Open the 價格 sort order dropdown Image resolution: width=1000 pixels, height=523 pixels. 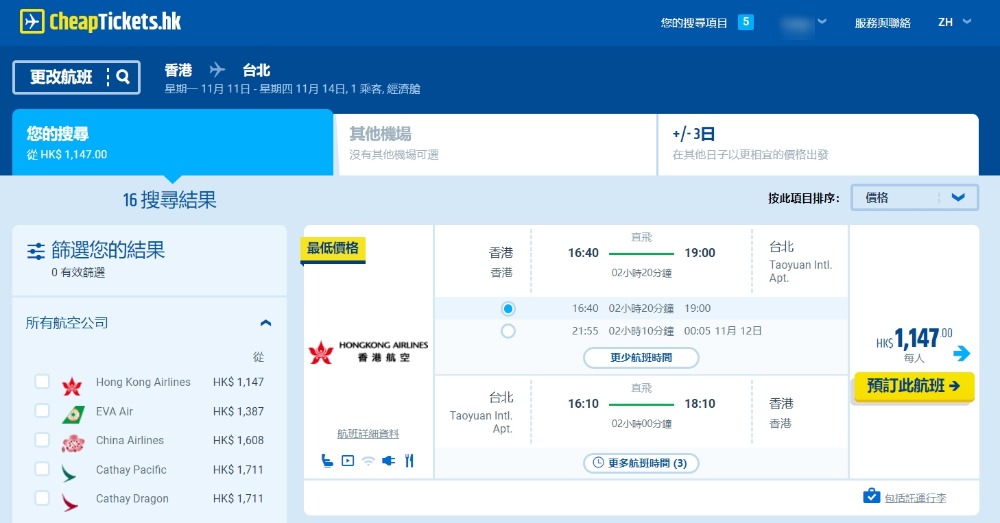click(914, 197)
